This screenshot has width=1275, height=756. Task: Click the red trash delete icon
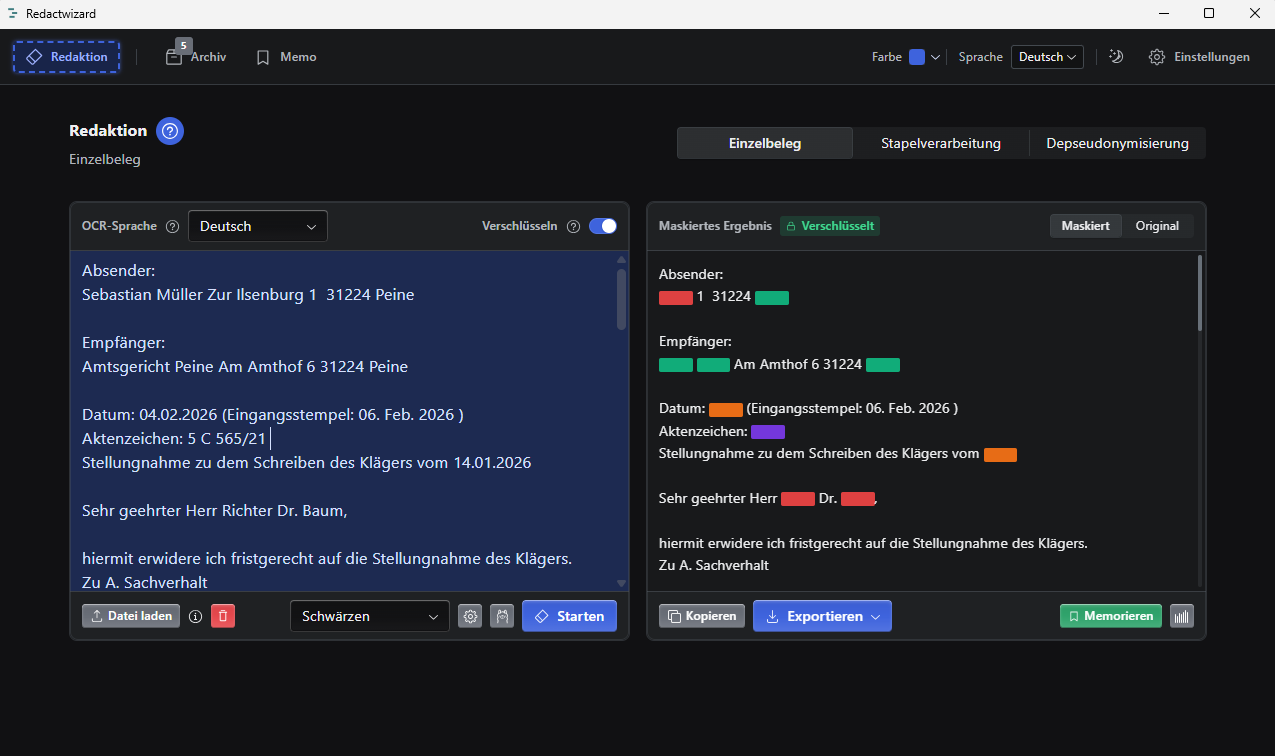[x=223, y=616]
